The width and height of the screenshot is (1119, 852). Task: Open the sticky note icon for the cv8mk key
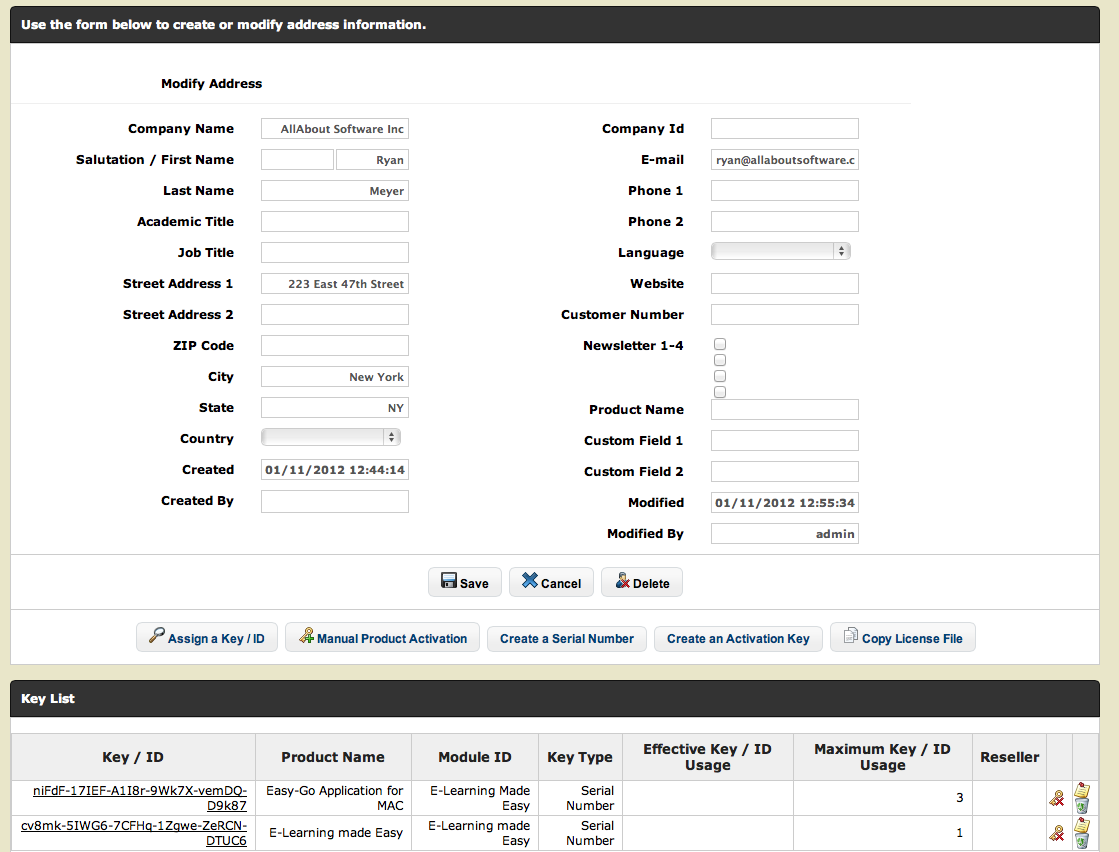click(x=1082, y=825)
